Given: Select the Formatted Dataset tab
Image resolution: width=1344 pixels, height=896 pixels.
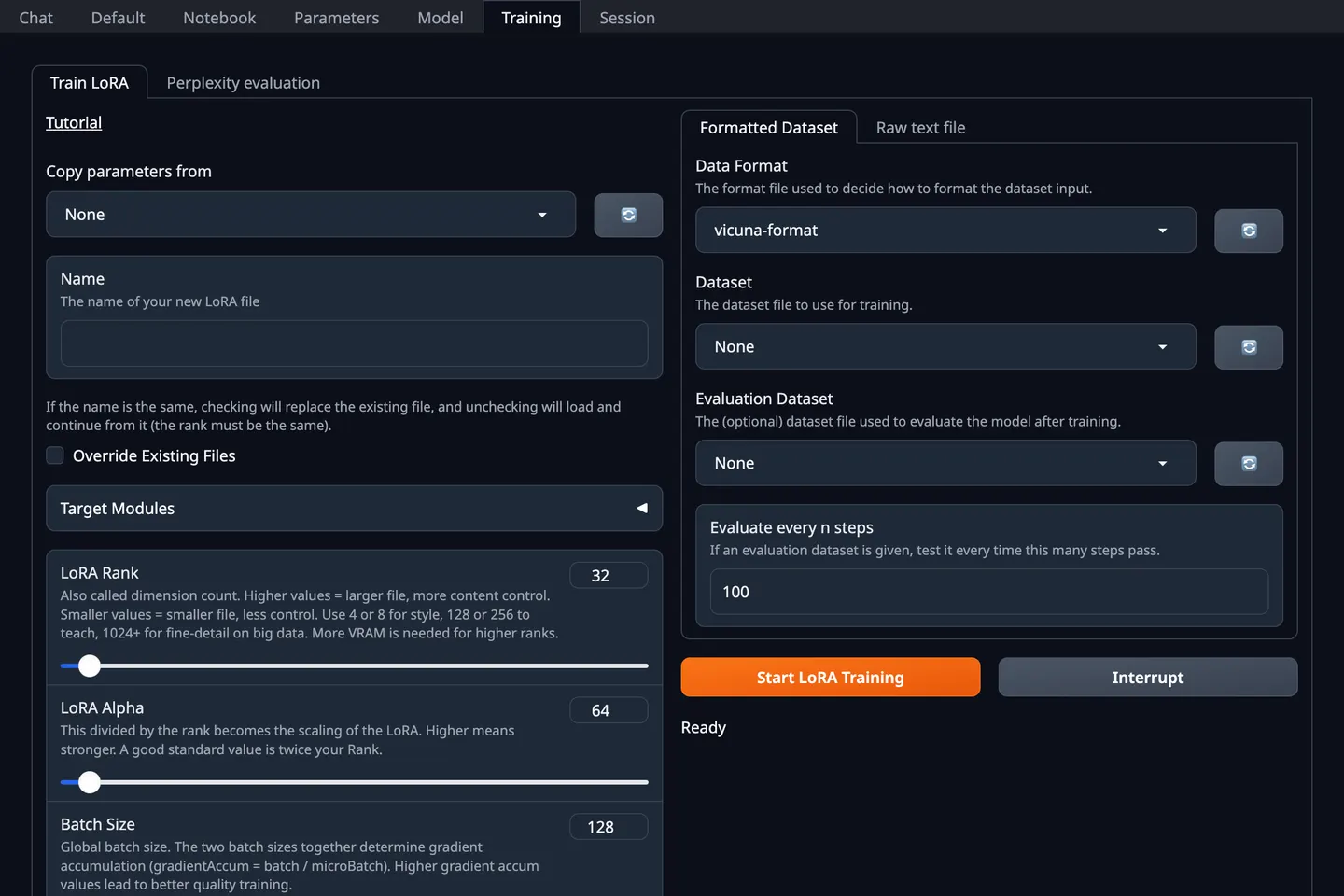Looking at the screenshot, I should (769, 128).
